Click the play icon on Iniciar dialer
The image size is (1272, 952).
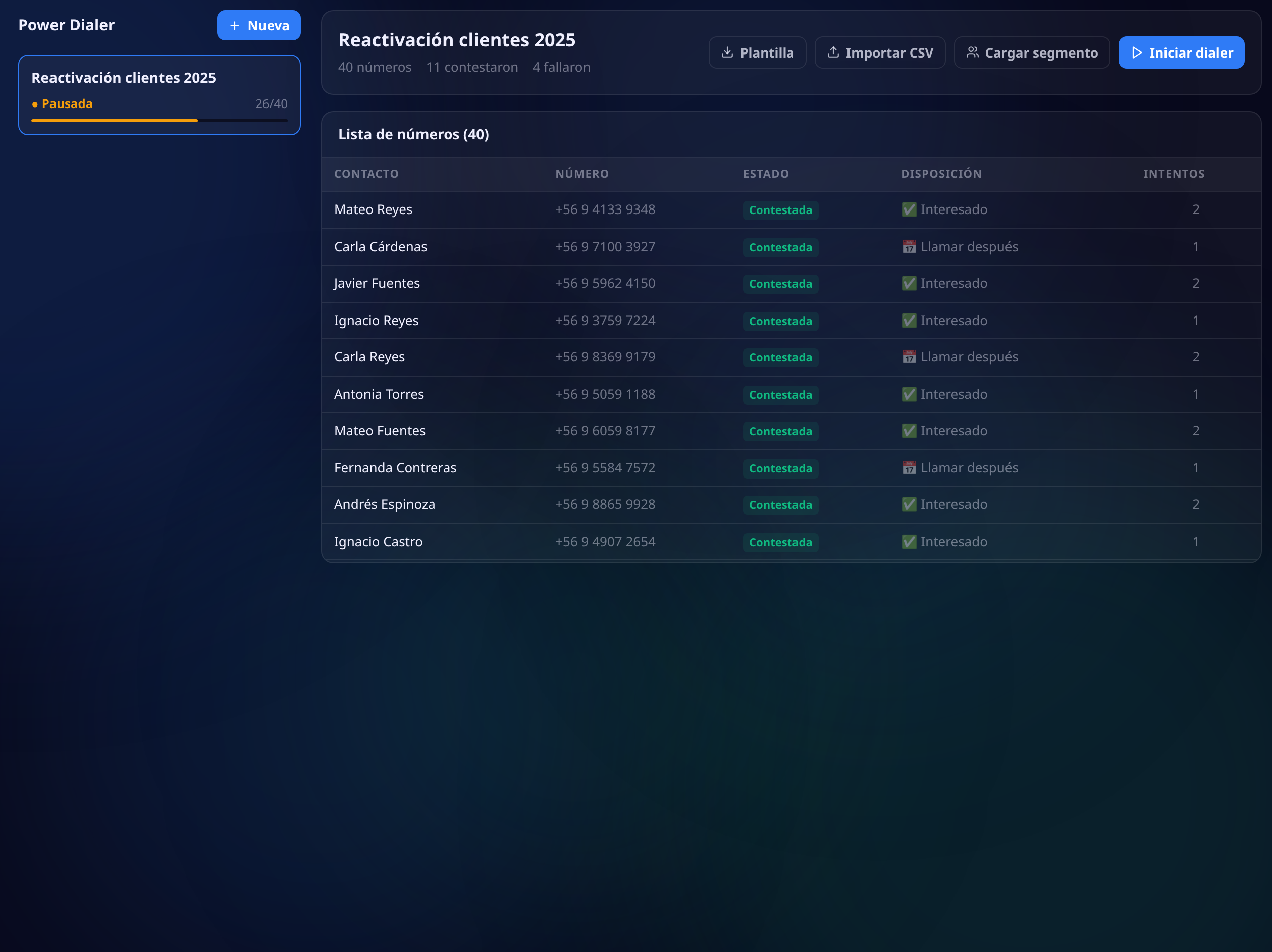(1136, 52)
